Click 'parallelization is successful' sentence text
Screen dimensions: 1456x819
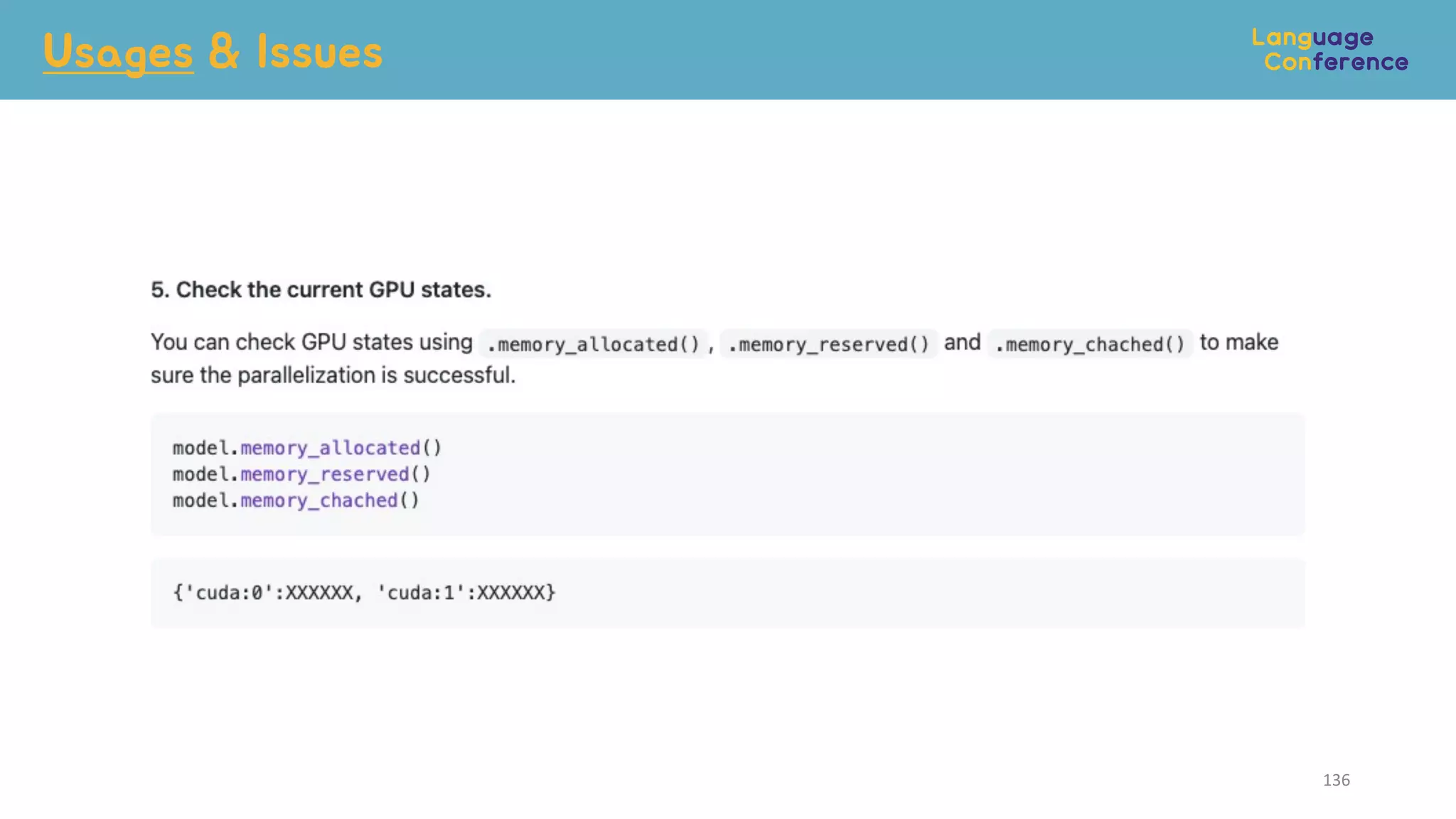[x=375, y=375]
